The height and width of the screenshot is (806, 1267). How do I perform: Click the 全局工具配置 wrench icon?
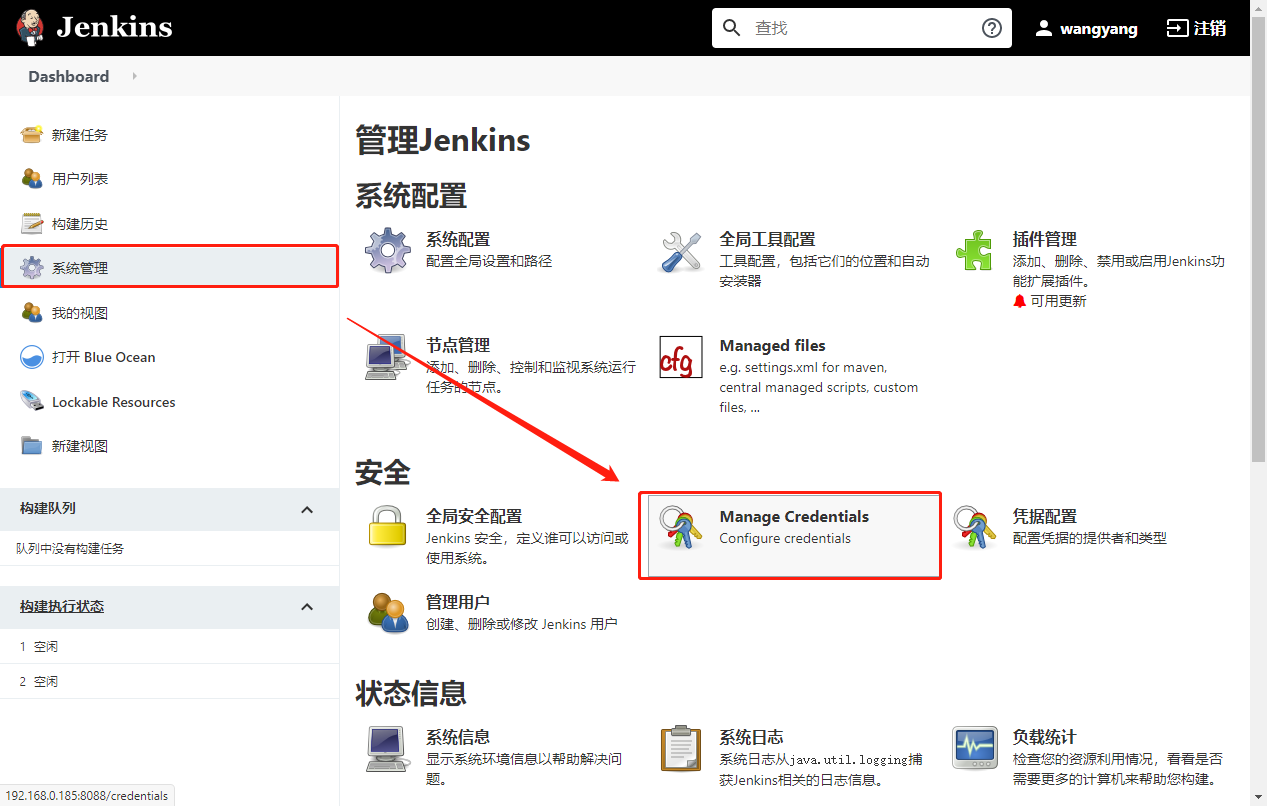point(681,251)
